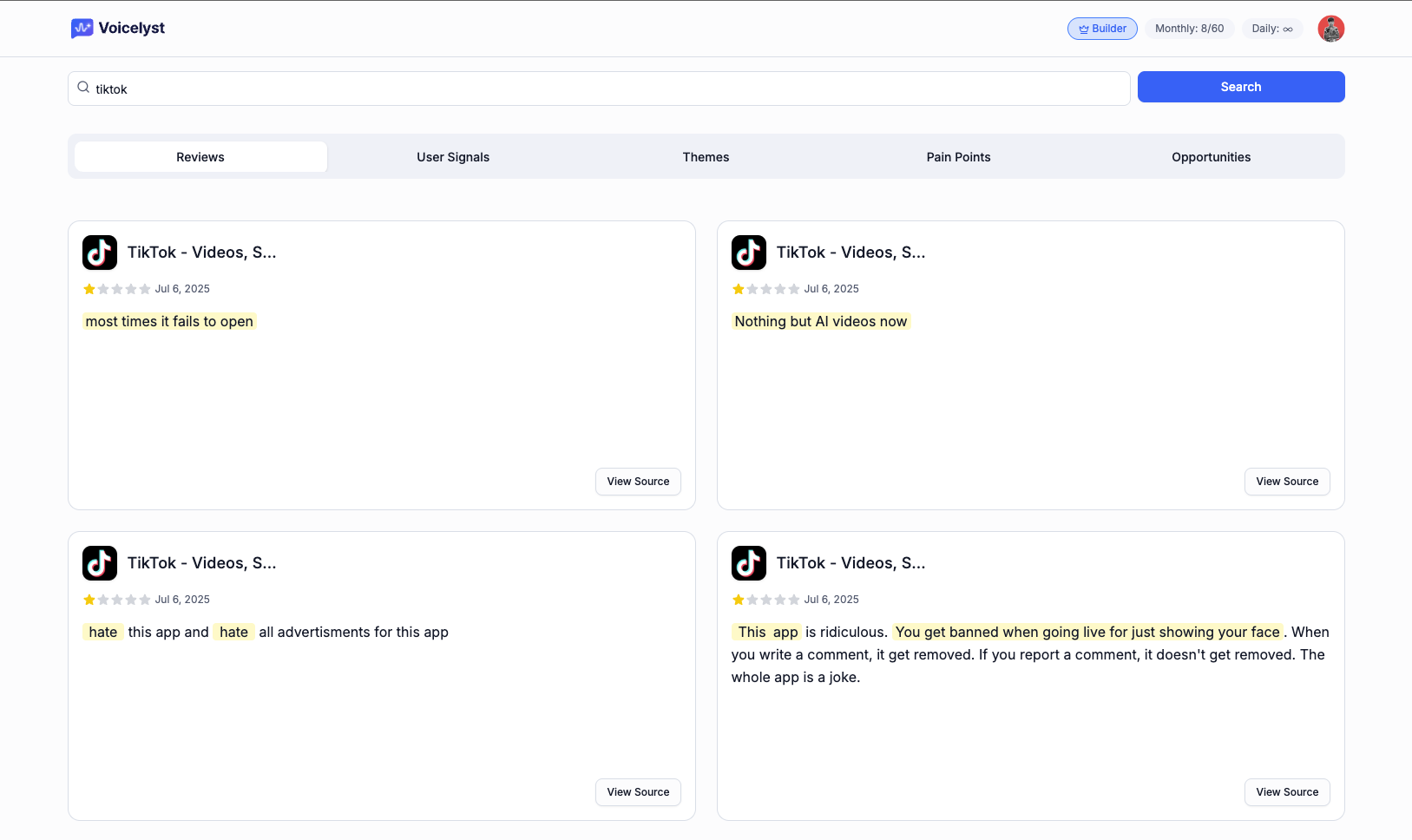Click TikTok icon on 'fails to open' review

click(100, 253)
